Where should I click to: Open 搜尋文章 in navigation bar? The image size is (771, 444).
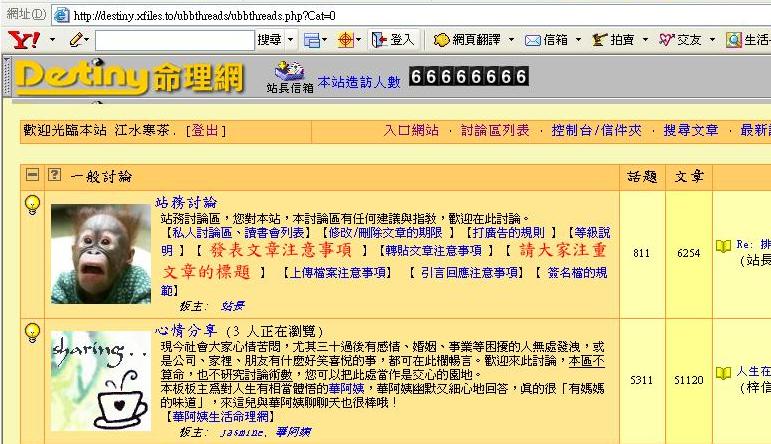(x=691, y=131)
